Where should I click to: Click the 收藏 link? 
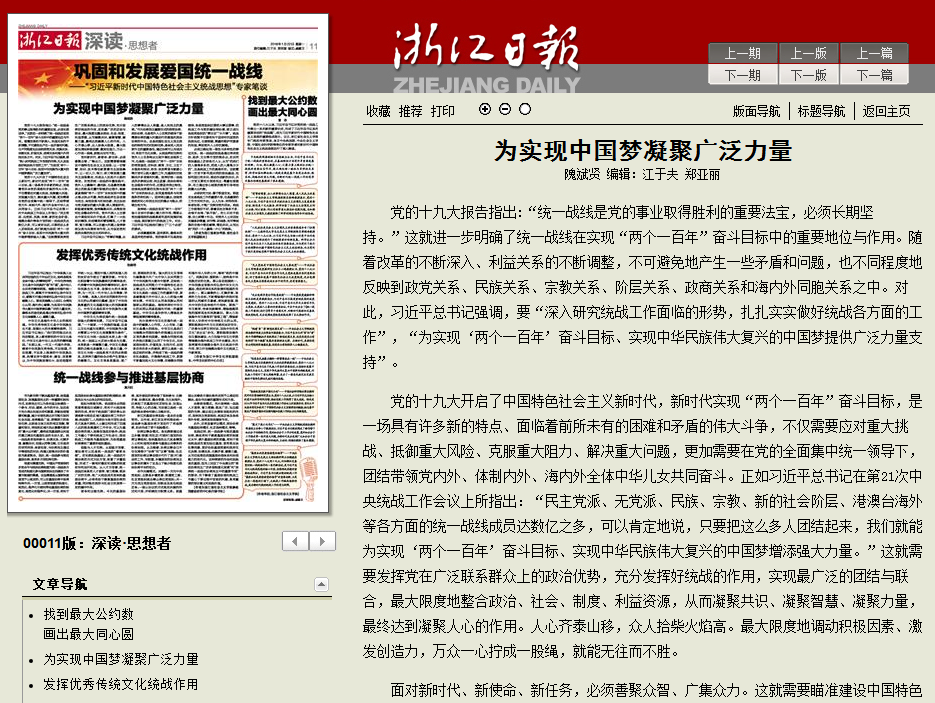(x=378, y=112)
